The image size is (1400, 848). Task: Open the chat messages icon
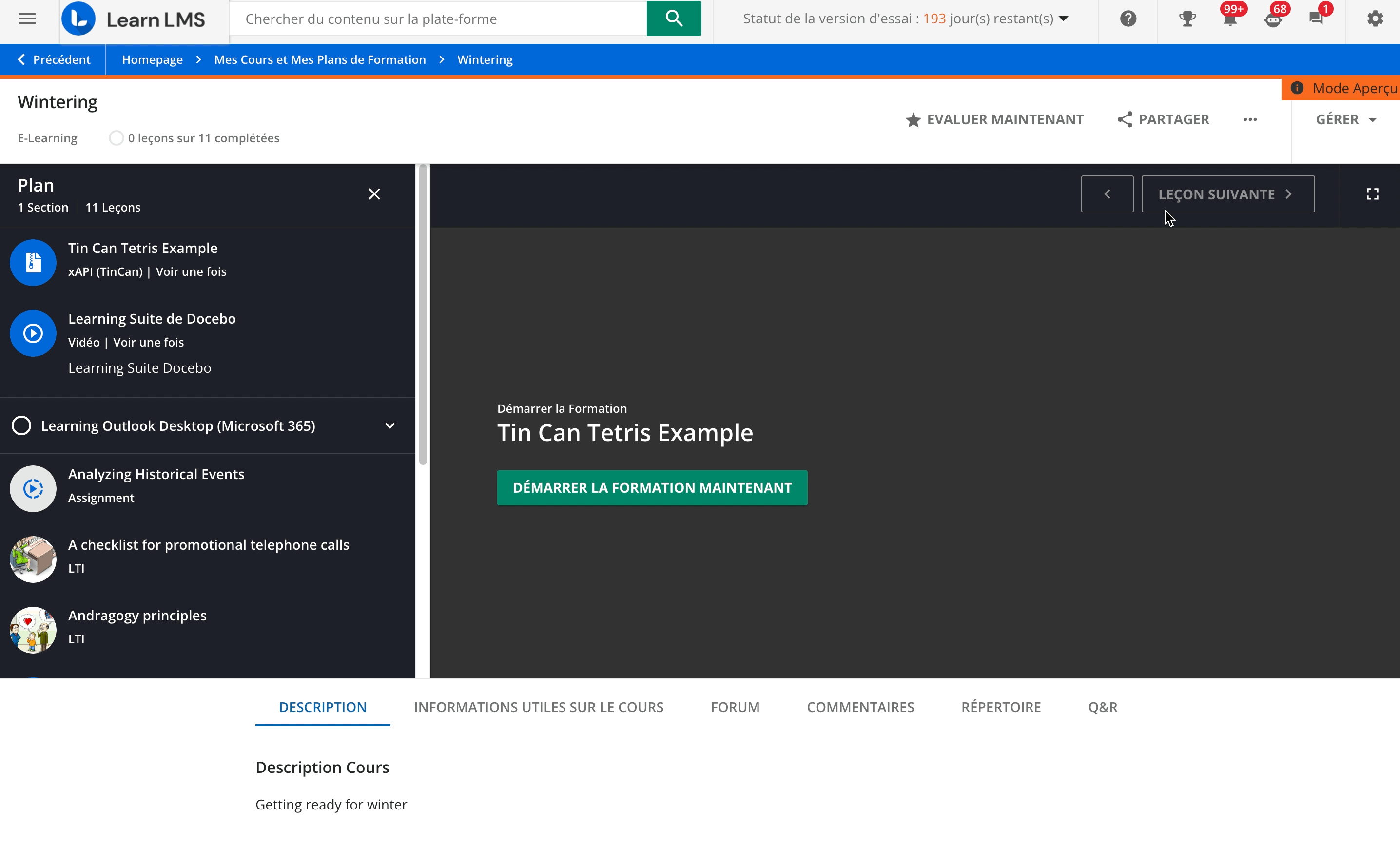click(x=1316, y=19)
